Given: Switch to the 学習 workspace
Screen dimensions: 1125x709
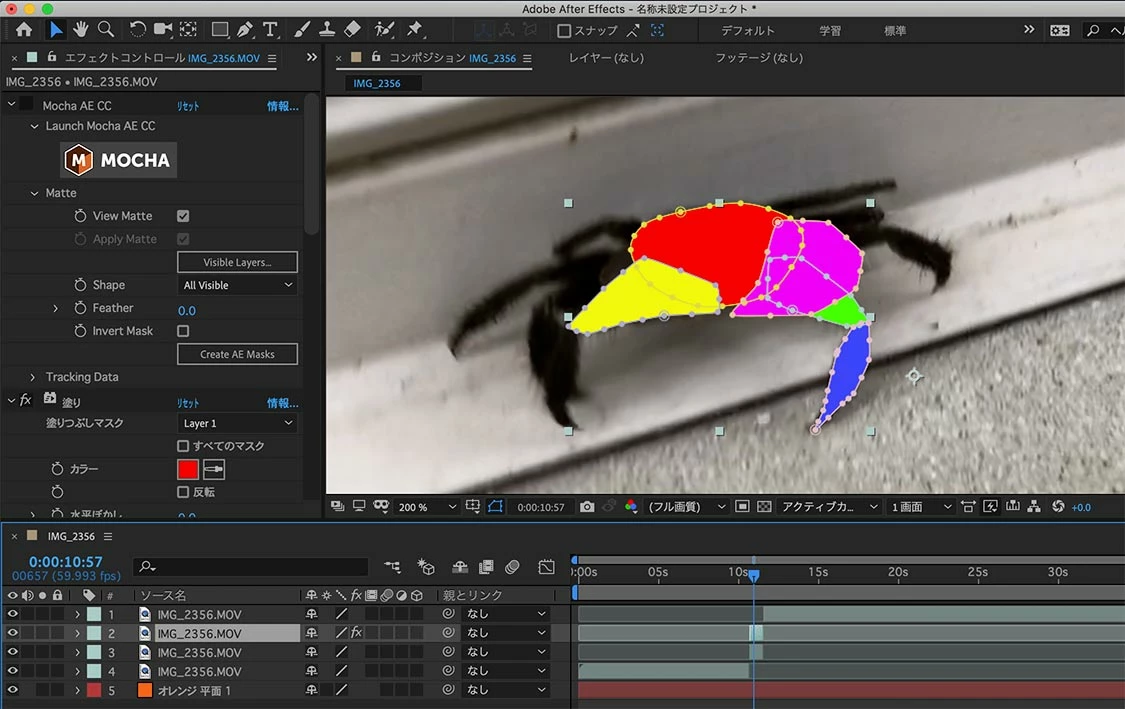Looking at the screenshot, I should (x=830, y=31).
